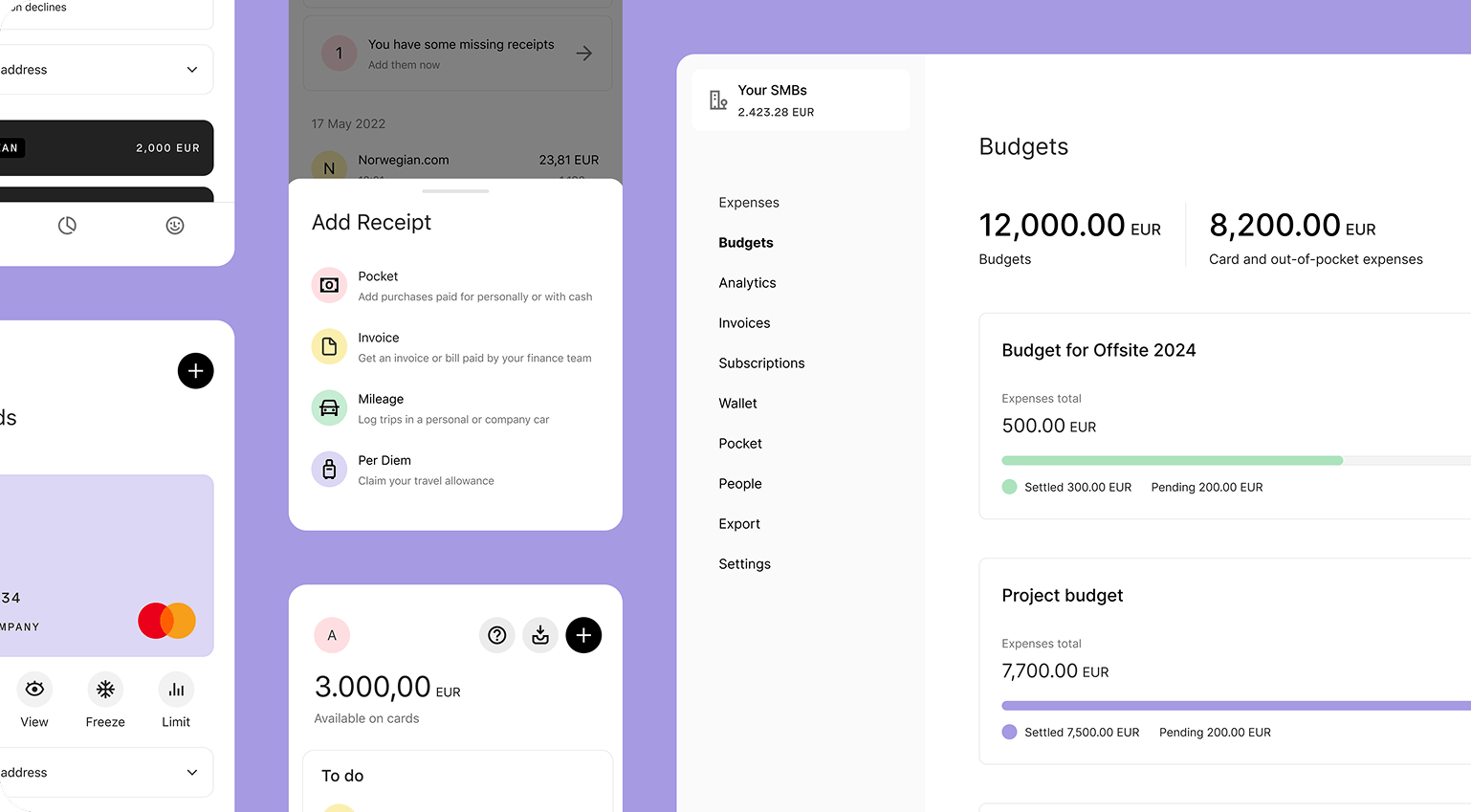The height and width of the screenshot is (812, 1471).
Task: Click the 500.00 EUR expenses total
Action: (x=1049, y=426)
